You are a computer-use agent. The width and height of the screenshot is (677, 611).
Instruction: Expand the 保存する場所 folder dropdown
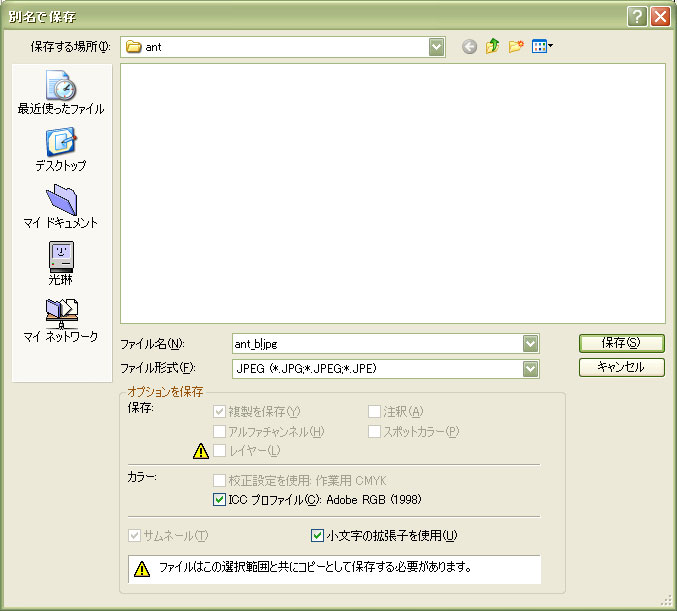click(437, 47)
